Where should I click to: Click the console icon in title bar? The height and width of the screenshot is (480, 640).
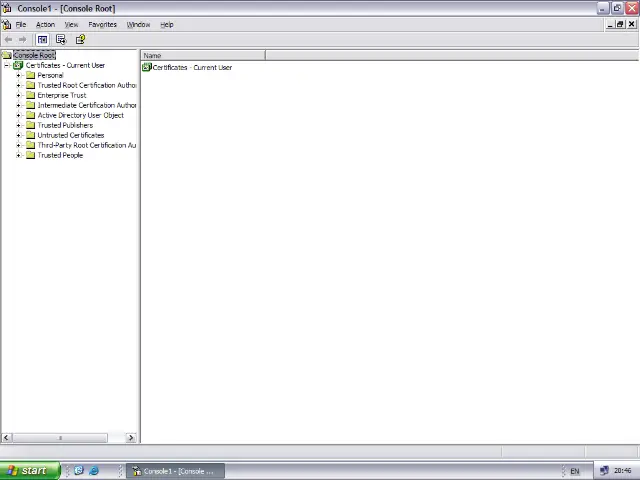(x=7, y=8)
